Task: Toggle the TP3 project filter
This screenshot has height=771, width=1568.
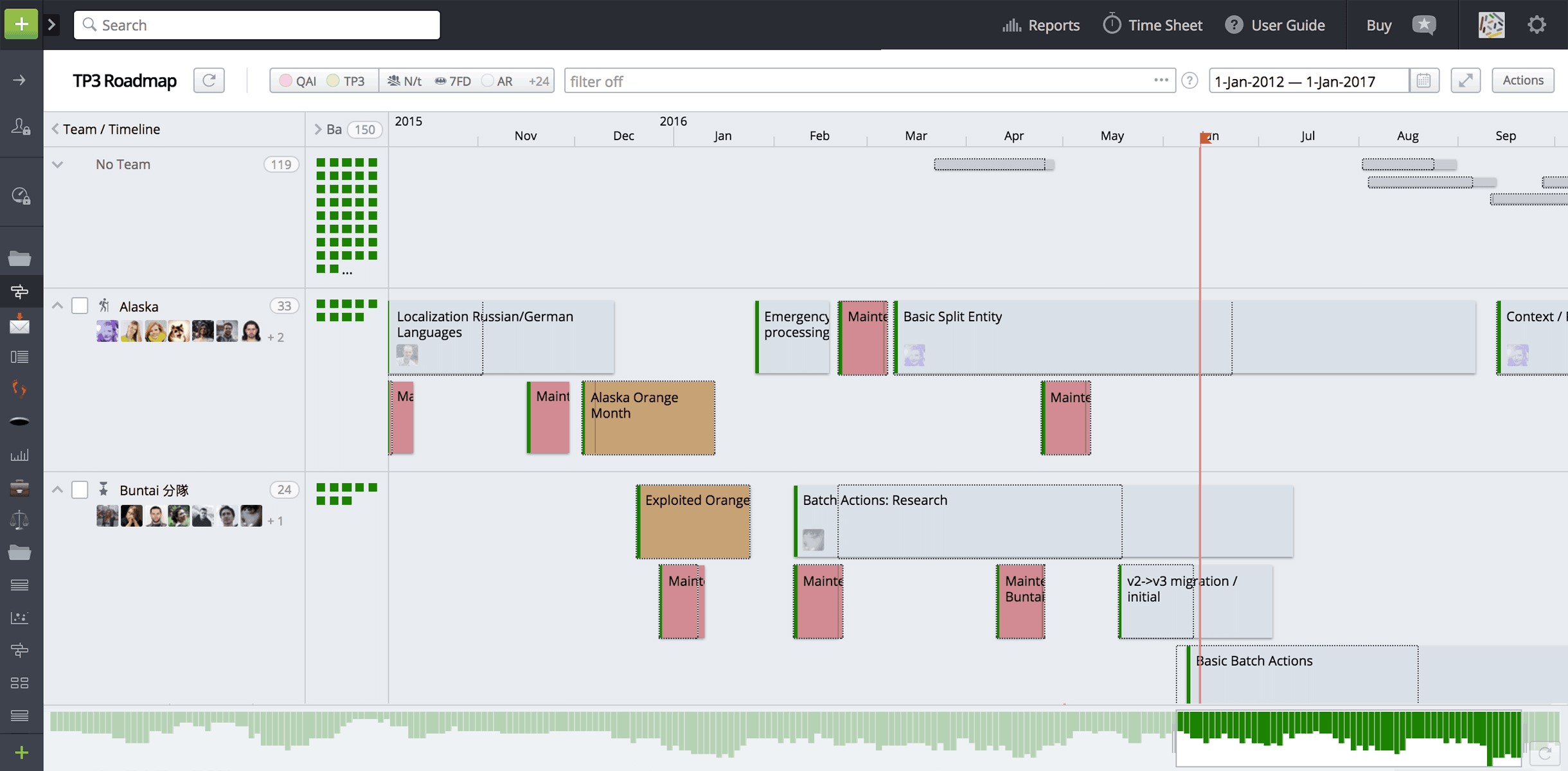Action: pyautogui.click(x=346, y=81)
